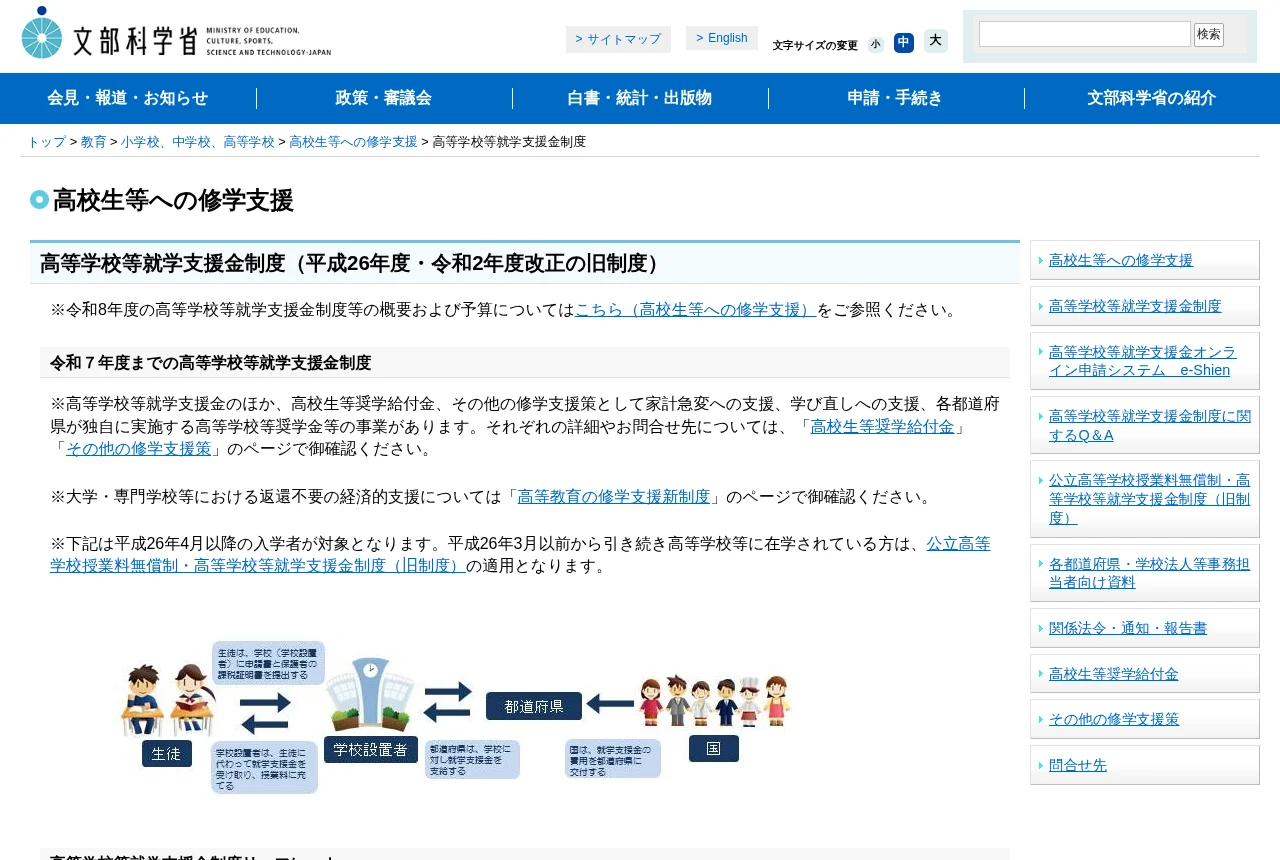This screenshot has height=860, width=1280.
Task: Open the 会見・報道・お知らせ menu
Action: point(128,98)
